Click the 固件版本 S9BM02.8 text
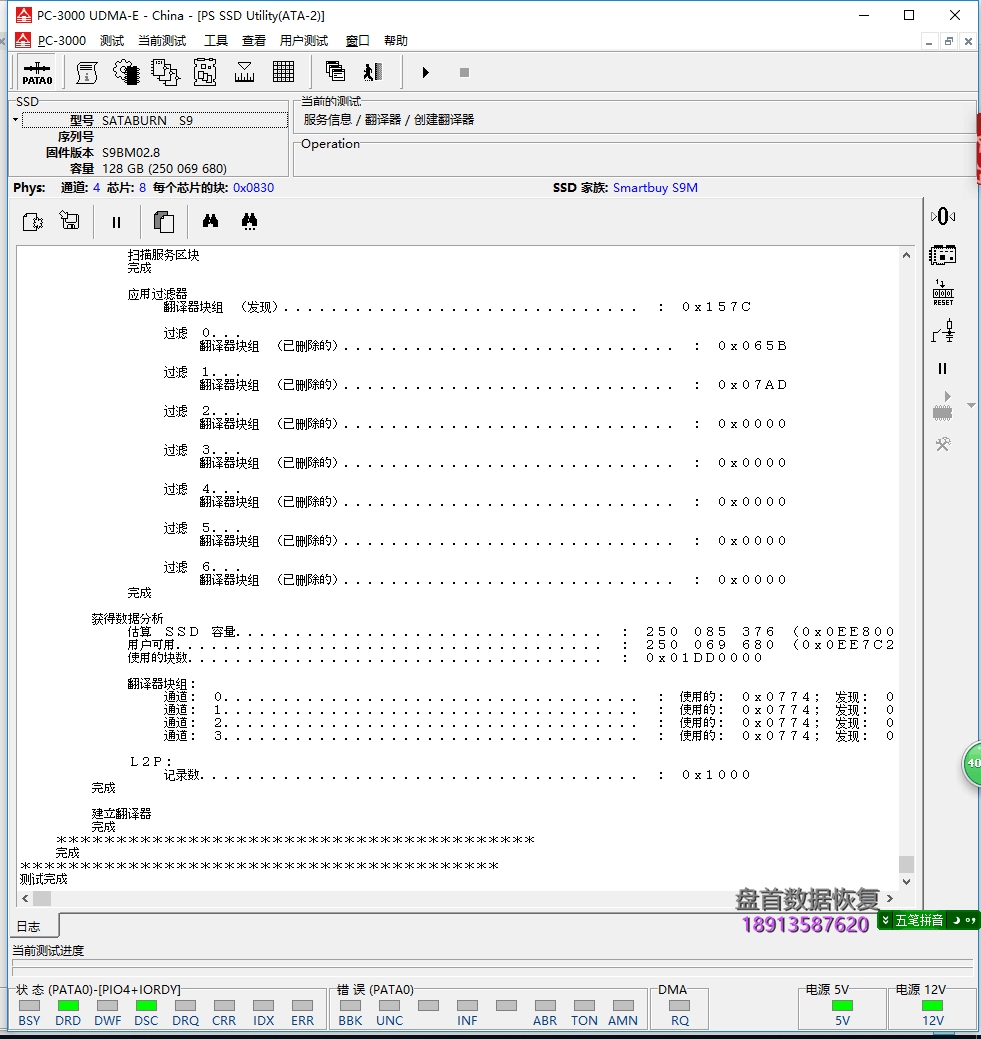 tap(103, 152)
